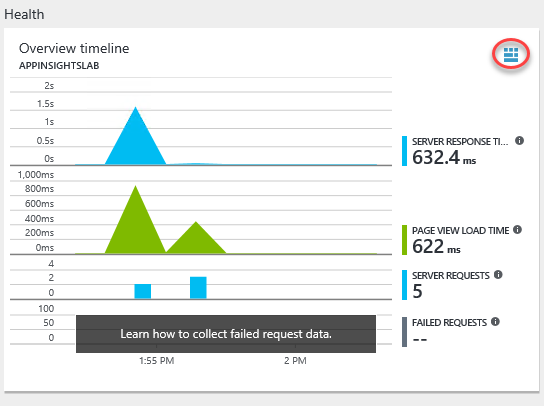The height and width of the screenshot is (406, 544).
Task: Click the shorter blue server requests bar
Action: tap(143, 291)
